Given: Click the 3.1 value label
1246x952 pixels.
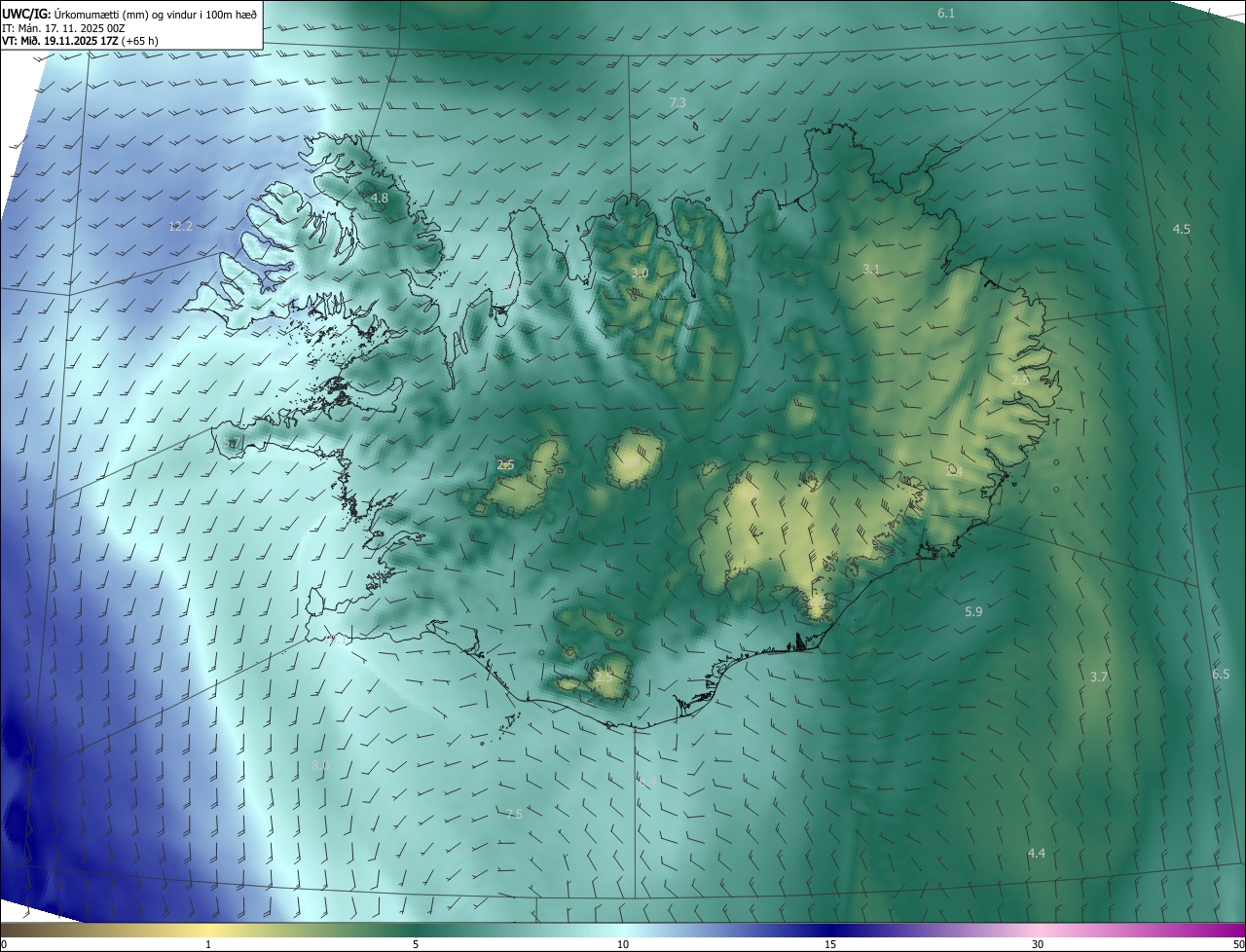Looking at the screenshot, I should pos(871,269).
